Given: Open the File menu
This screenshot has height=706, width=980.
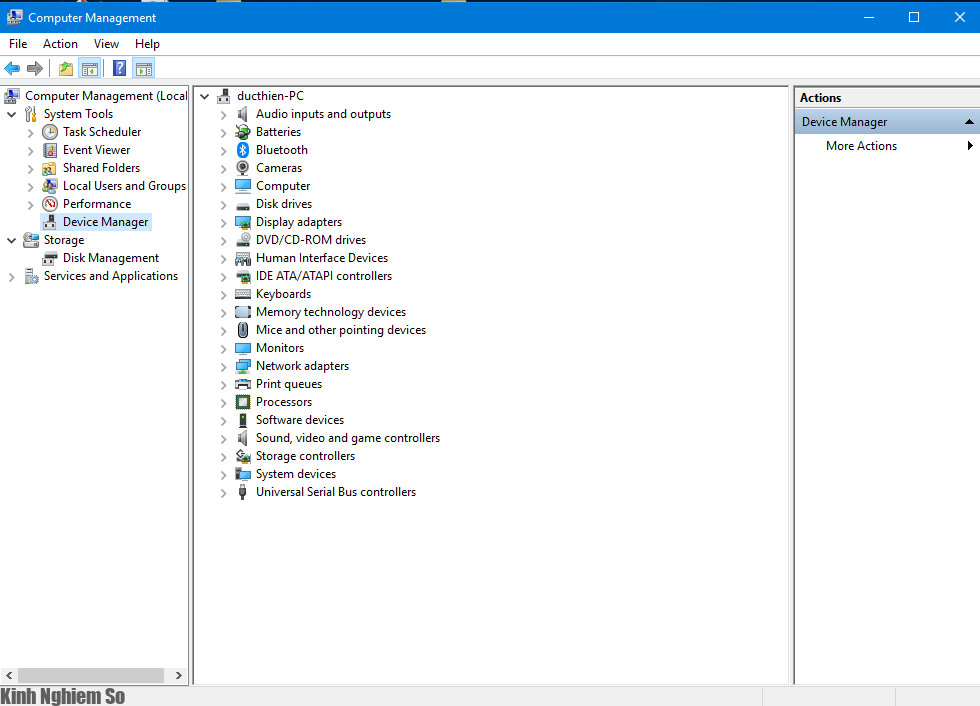Looking at the screenshot, I should [x=18, y=44].
